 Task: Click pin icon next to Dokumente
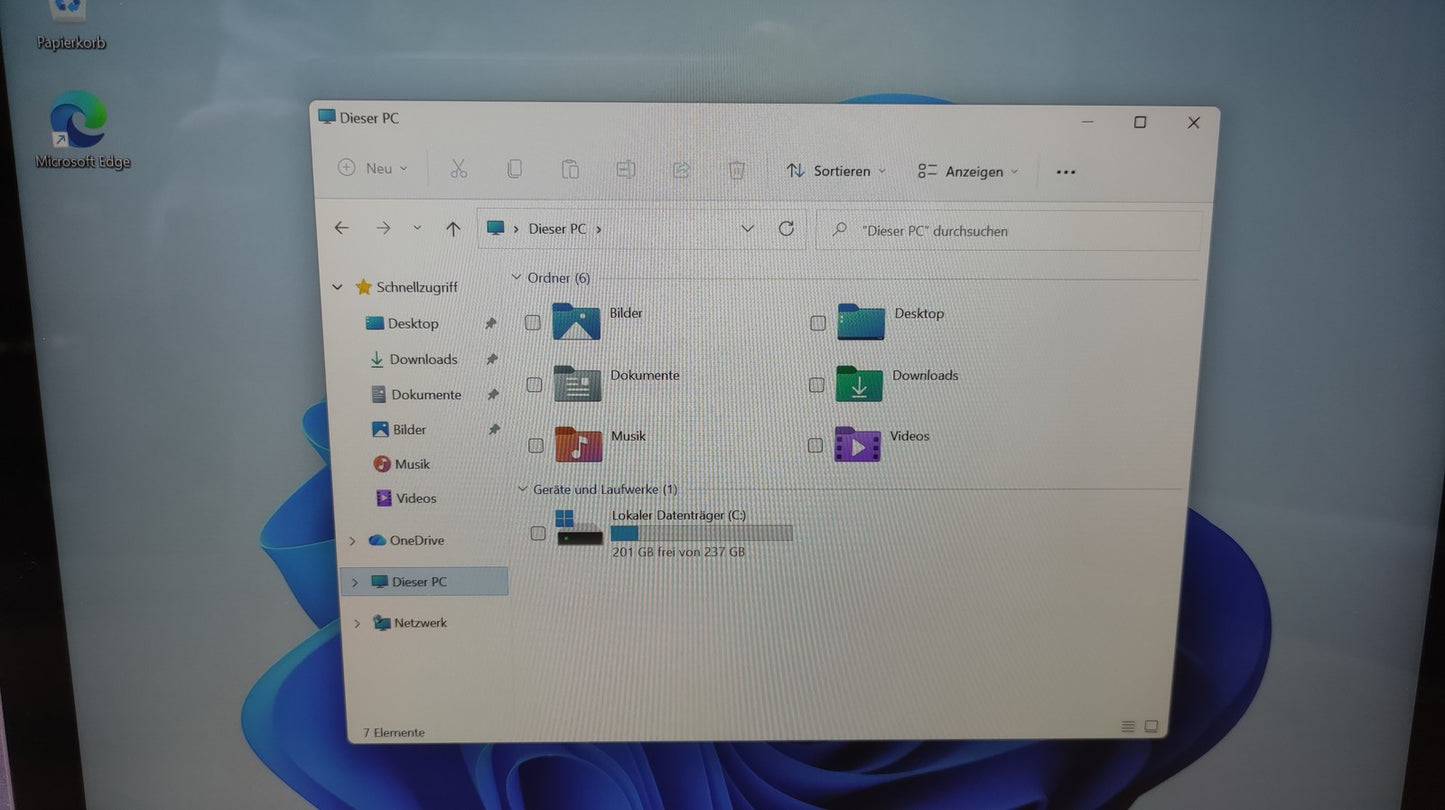point(493,395)
